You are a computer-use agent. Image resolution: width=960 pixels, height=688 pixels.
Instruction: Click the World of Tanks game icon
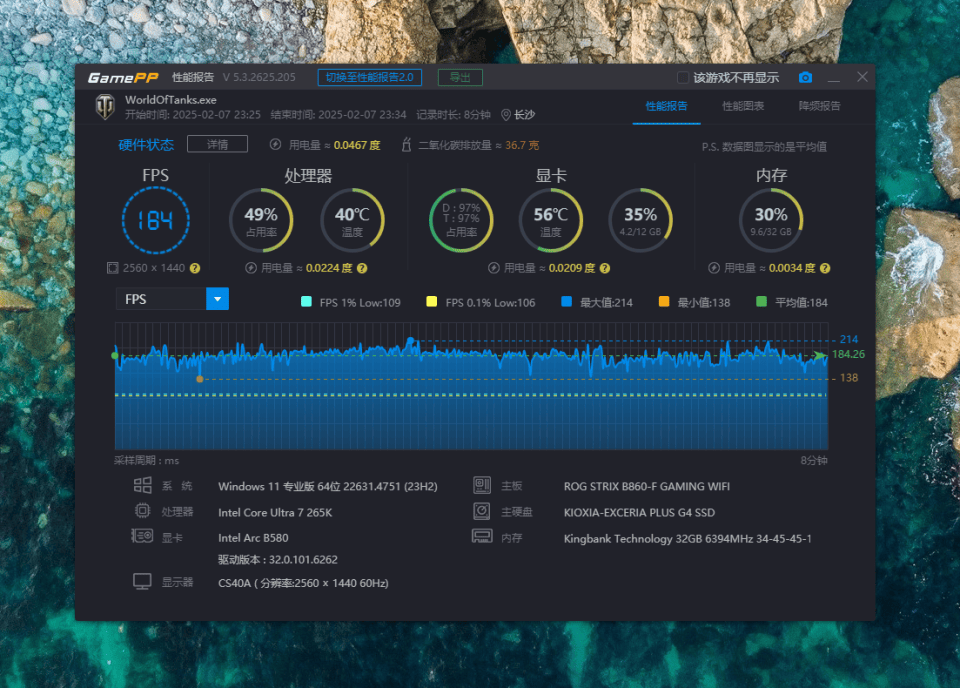pos(105,107)
